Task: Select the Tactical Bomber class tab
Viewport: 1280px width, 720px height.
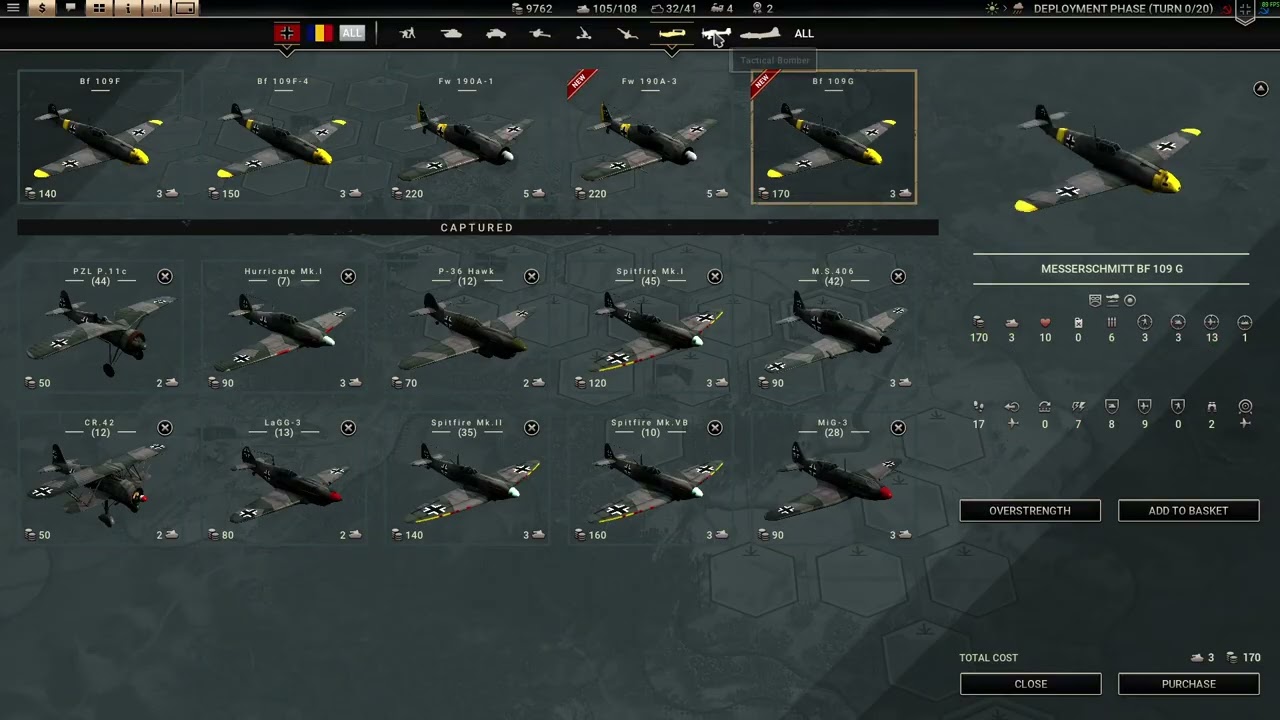Action: 716,34
